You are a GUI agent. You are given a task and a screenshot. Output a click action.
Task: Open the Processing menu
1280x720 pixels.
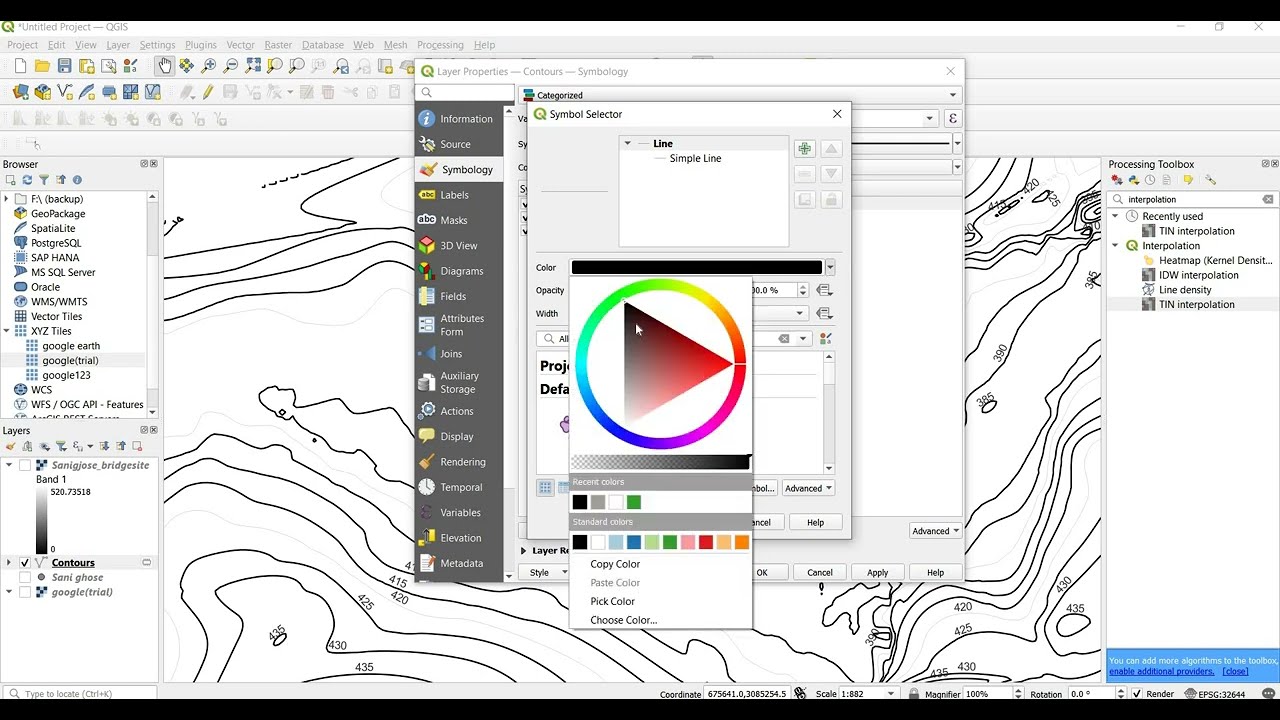coord(440,45)
